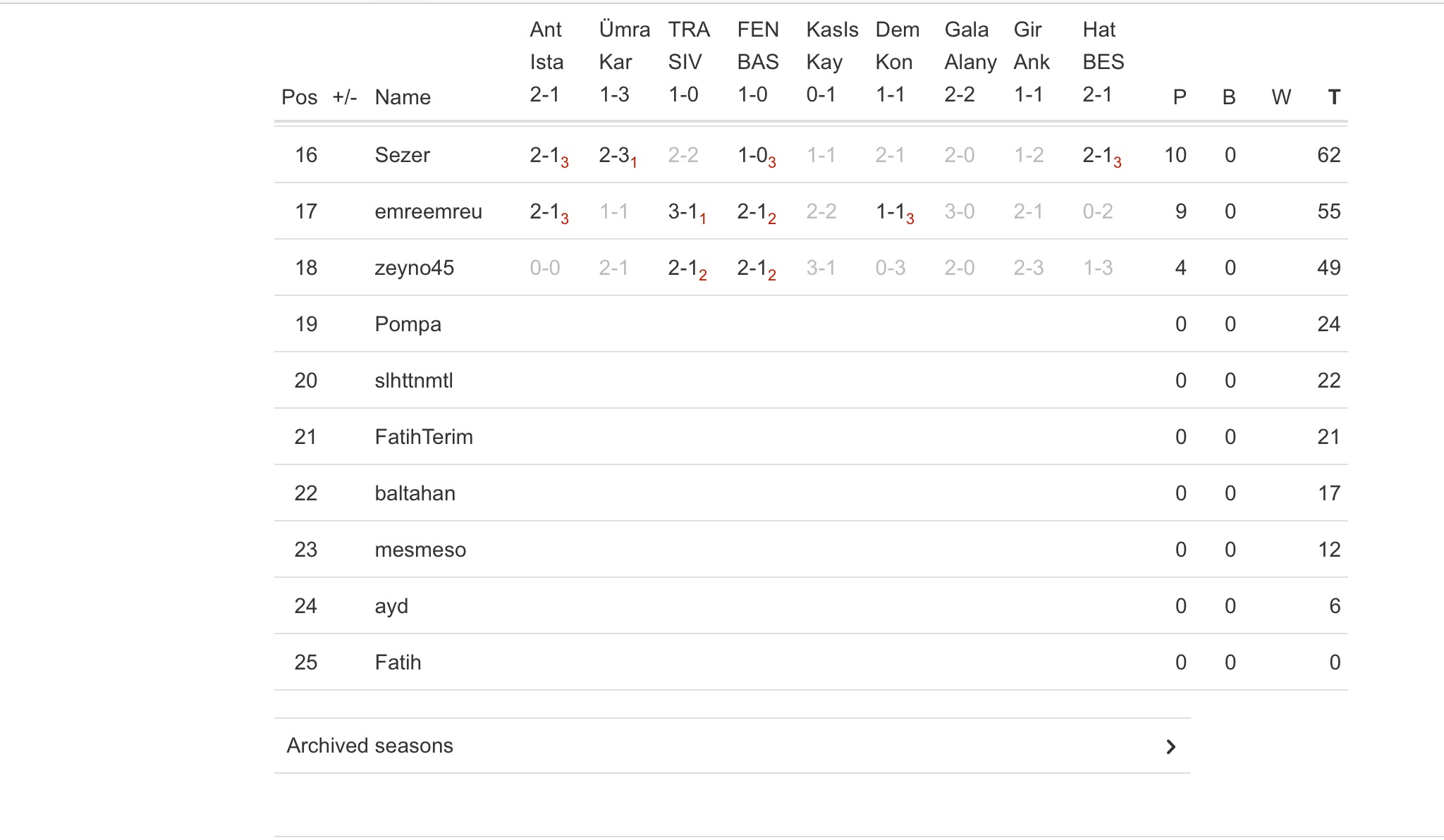Click the Pos column header

pyautogui.click(x=299, y=97)
